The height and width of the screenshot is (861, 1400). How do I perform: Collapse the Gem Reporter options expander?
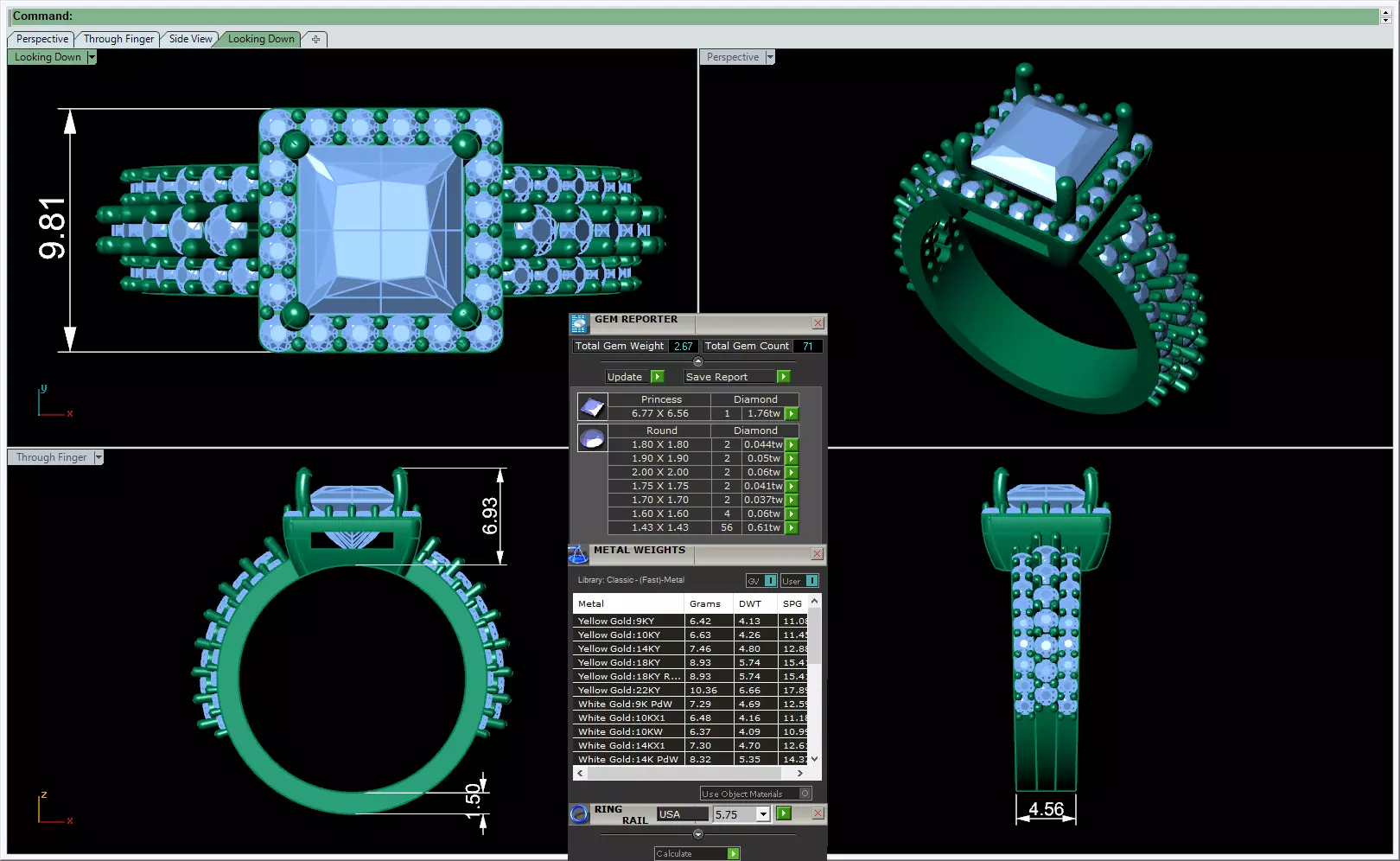click(x=698, y=361)
